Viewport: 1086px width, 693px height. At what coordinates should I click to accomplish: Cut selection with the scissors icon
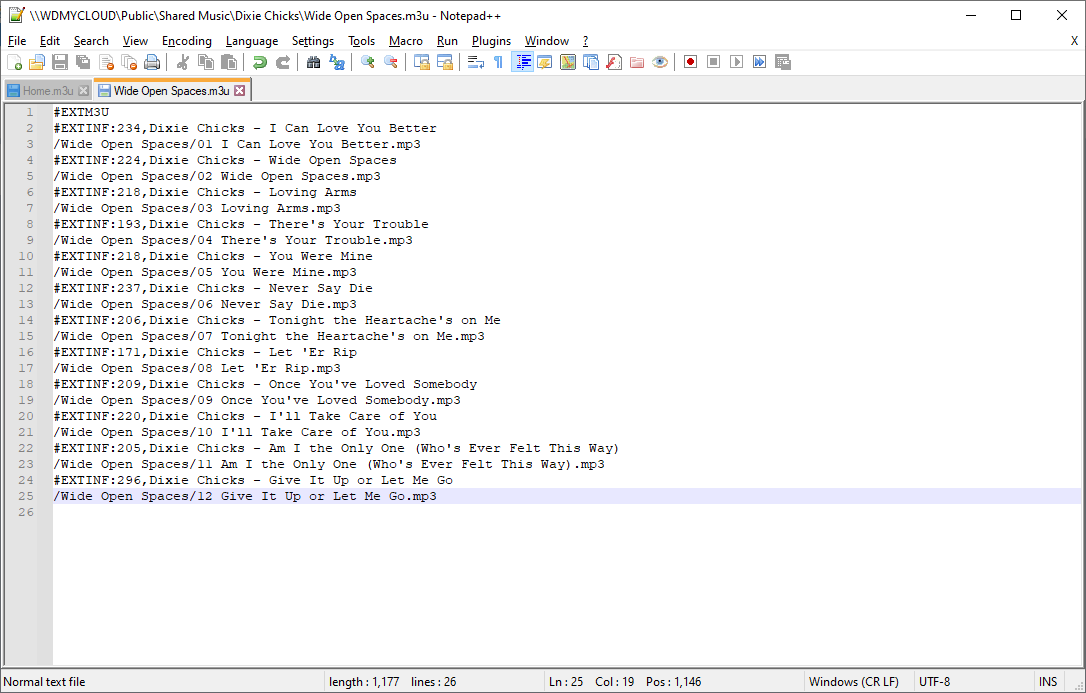[183, 62]
